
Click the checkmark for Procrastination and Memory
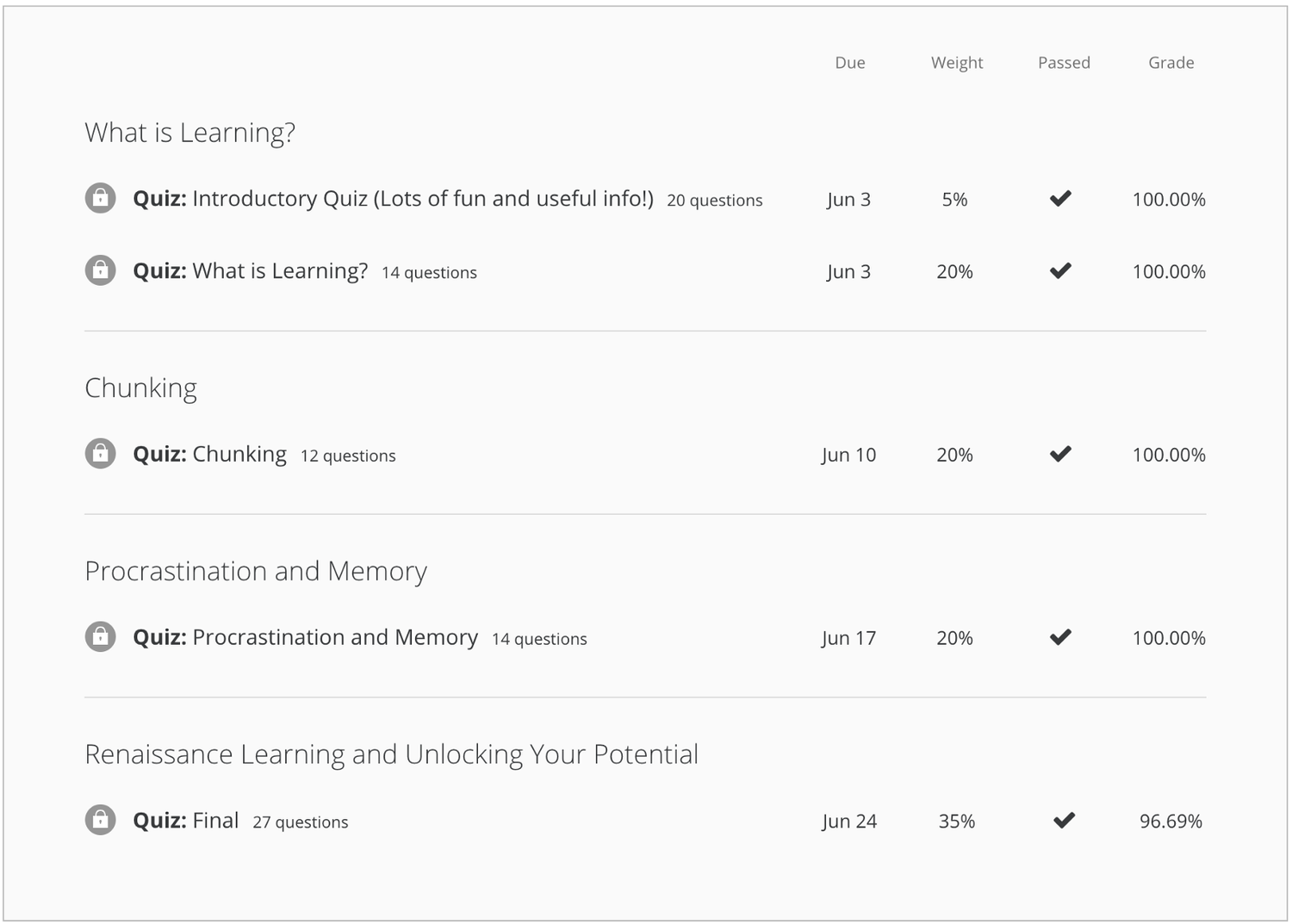coord(1061,637)
